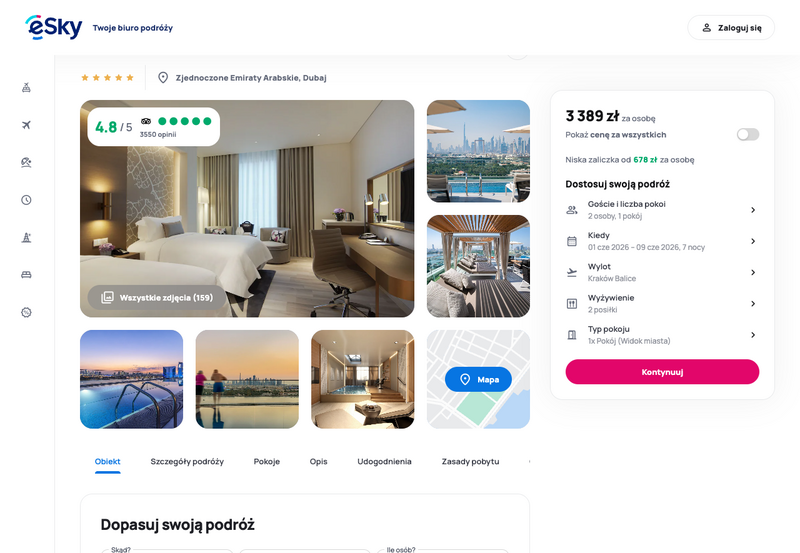Select the clock last-minute sidebar icon
Image resolution: width=800 pixels, height=553 pixels.
coord(27,200)
